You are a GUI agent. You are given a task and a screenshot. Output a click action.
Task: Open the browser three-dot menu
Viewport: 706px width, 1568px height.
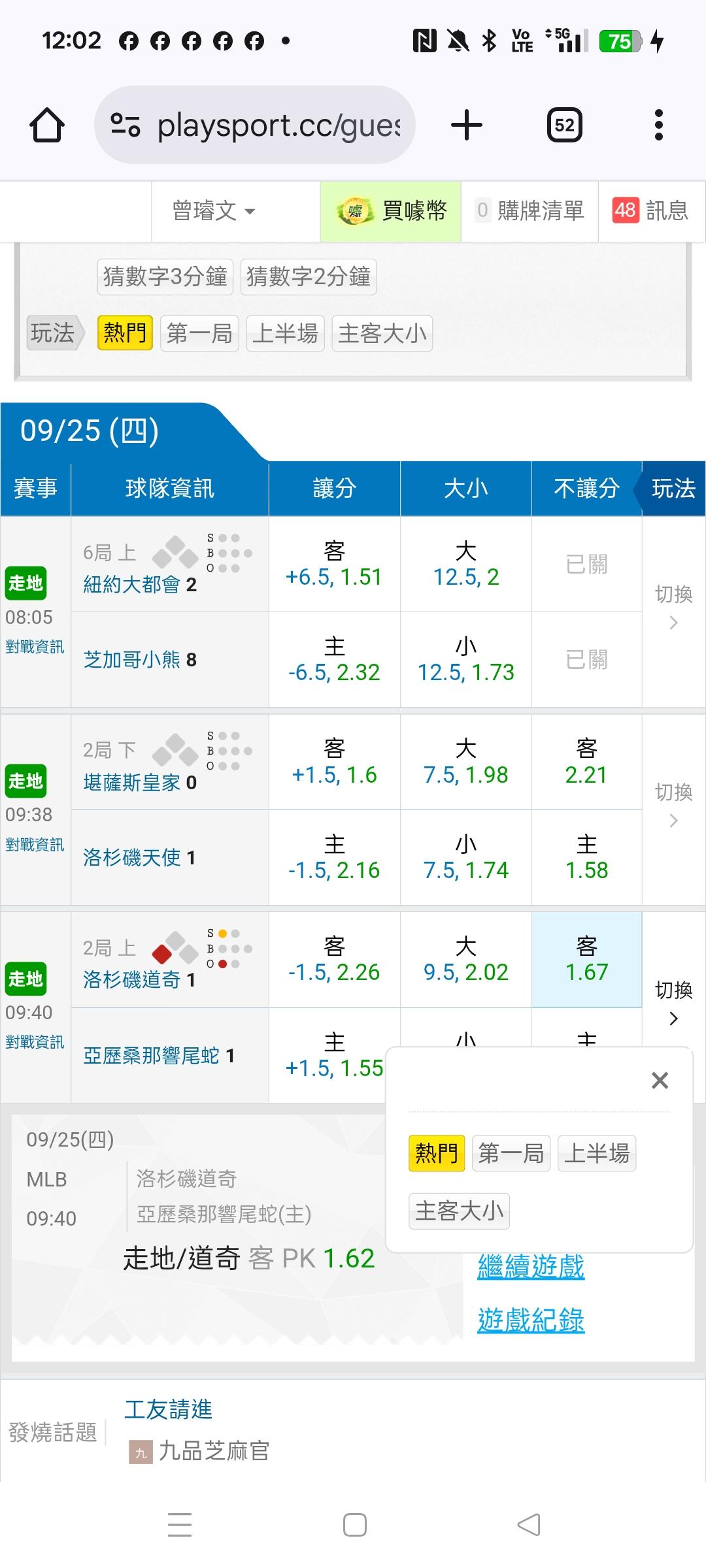pyautogui.click(x=658, y=125)
